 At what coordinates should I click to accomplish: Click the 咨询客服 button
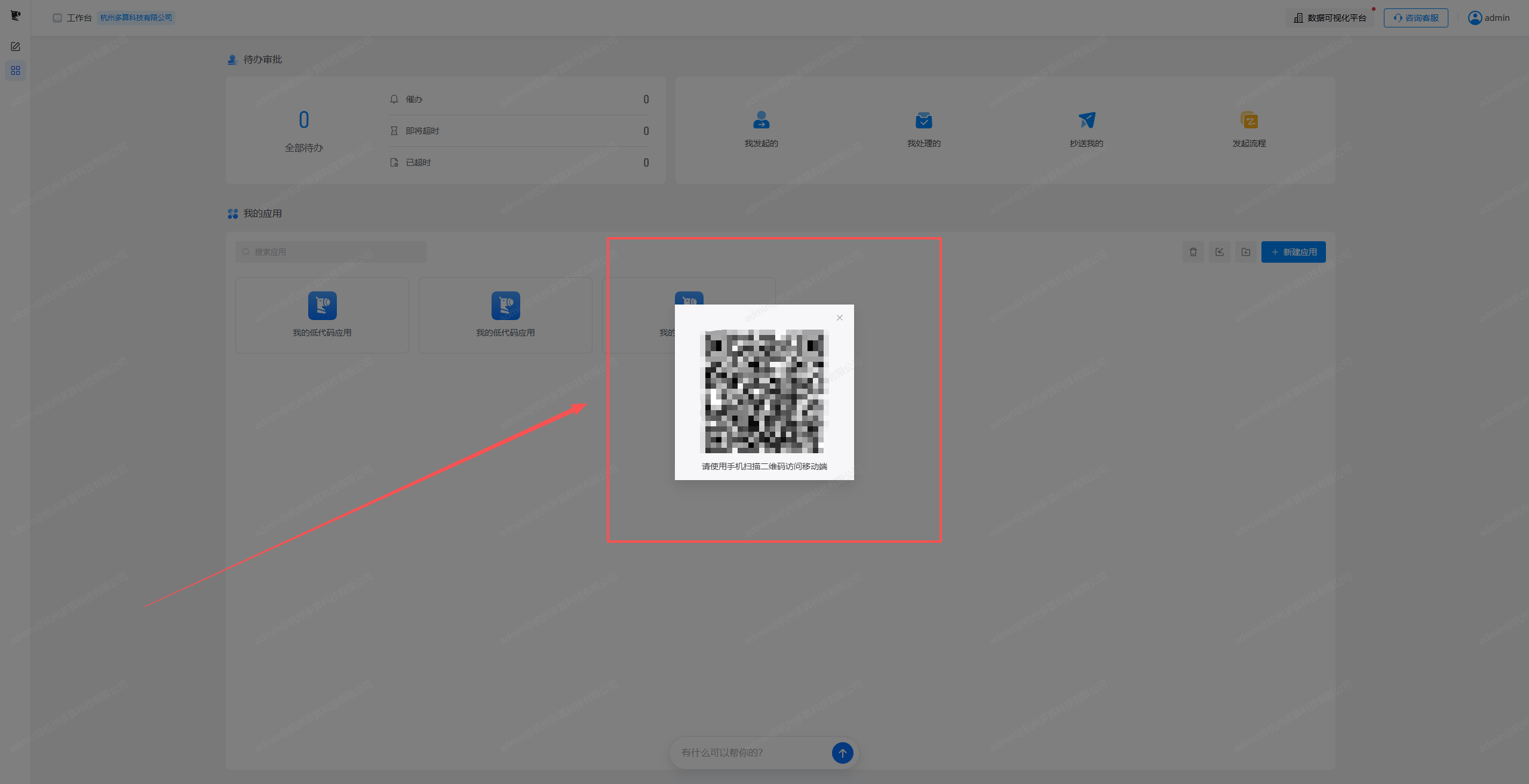point(1416,18)
